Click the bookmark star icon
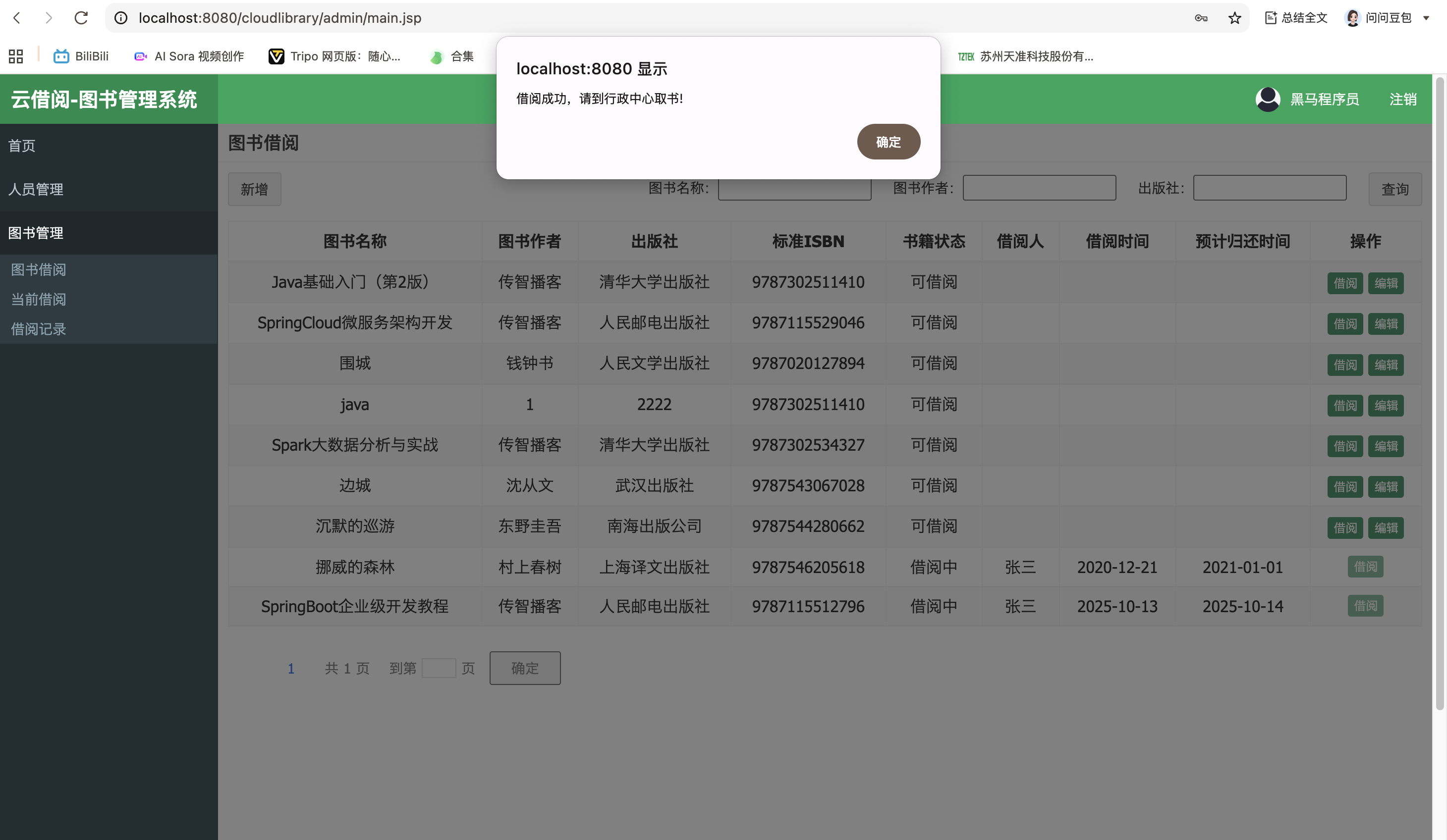 pyautogui.click(x=1234, y=18)
